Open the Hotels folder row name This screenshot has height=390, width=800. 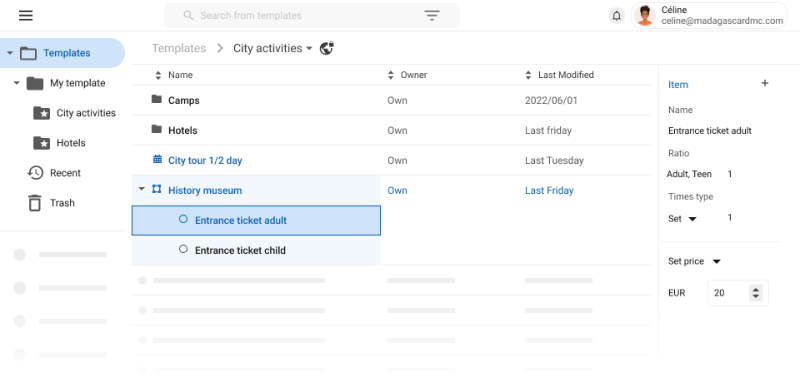click(x=183, y=131)
